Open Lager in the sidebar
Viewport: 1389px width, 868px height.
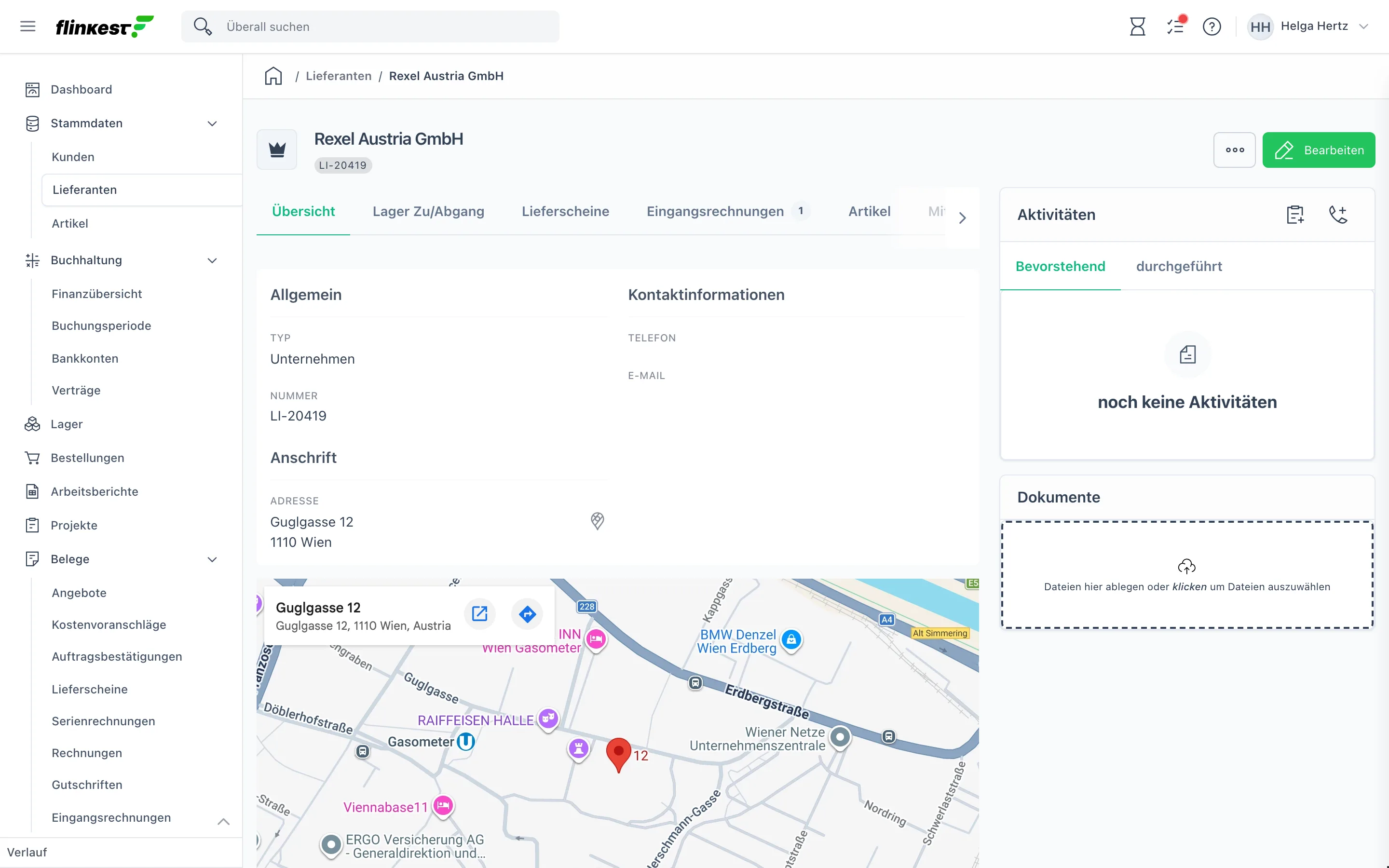[x=67, y=424]
